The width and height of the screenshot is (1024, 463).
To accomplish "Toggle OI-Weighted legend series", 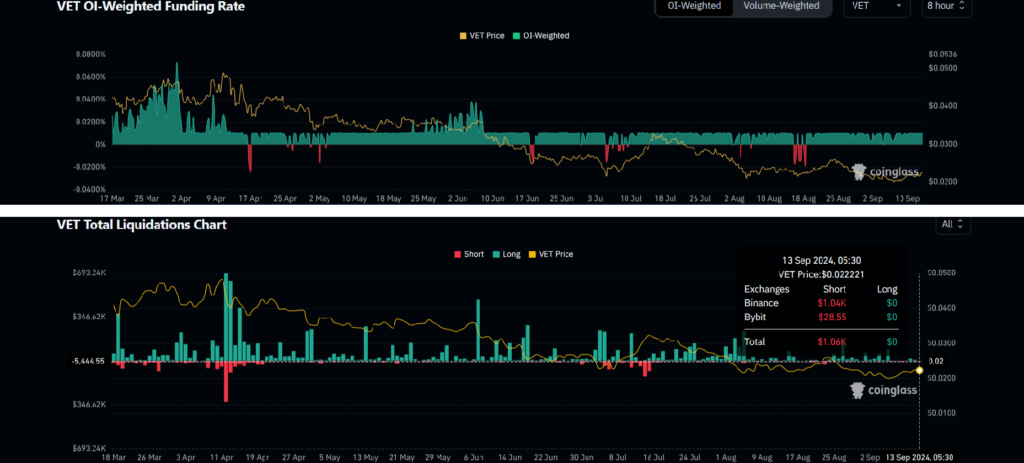I will 541,36.
